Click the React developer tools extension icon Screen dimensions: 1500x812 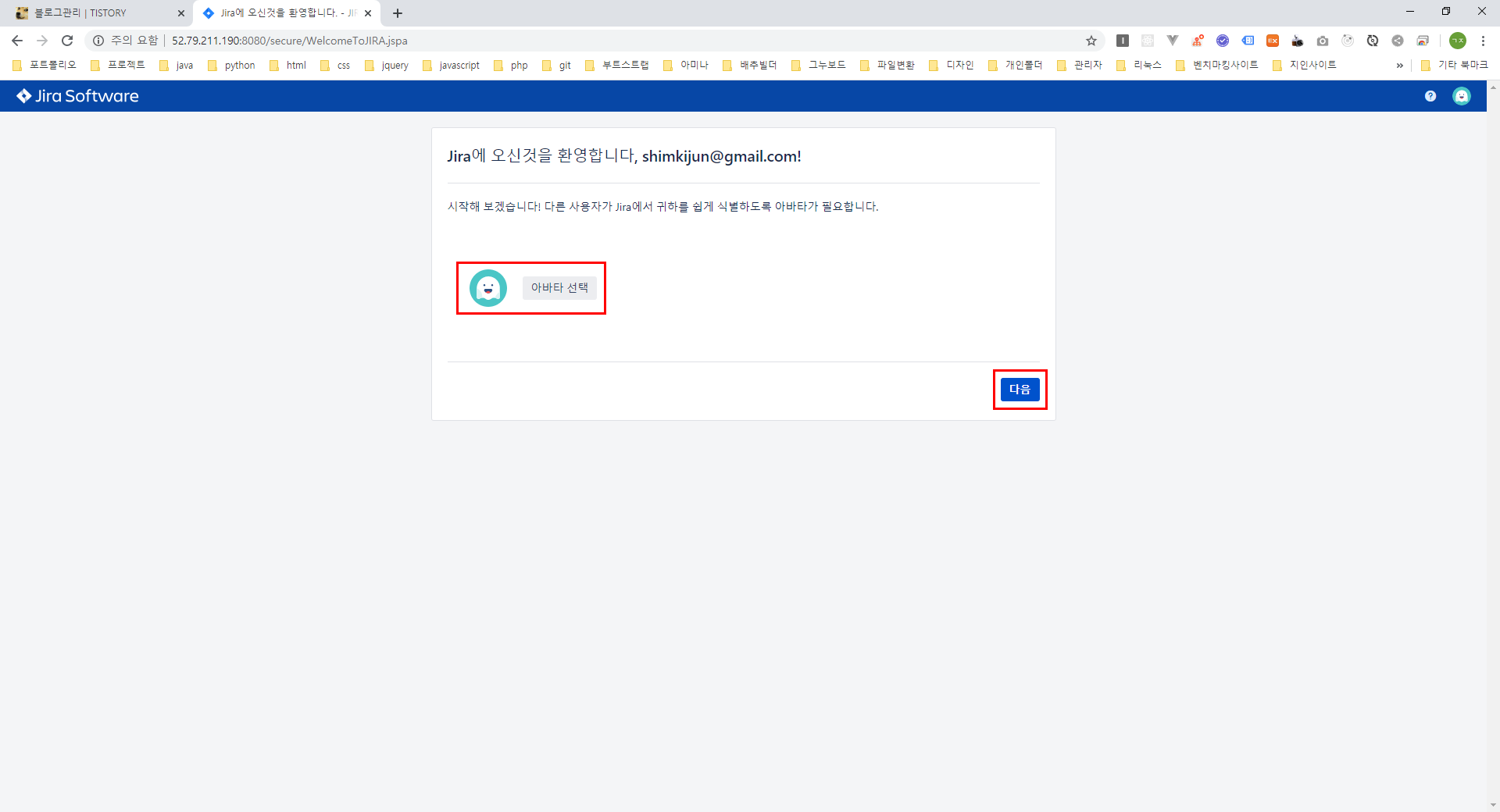pyautogui.click(x=1148, y=41)
